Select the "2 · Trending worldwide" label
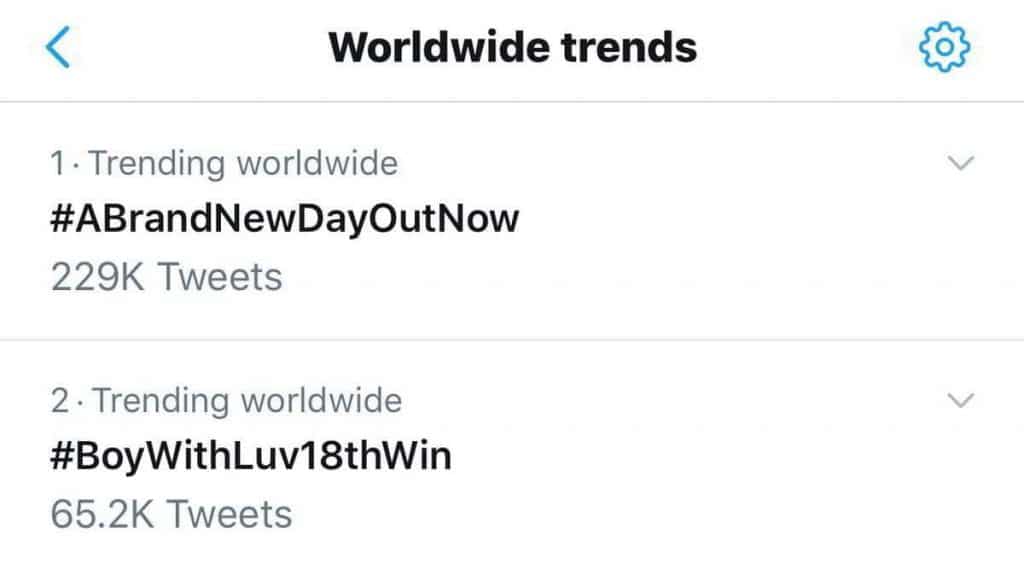This screenshot has height=563, width=1024. (x=226, y=401)
